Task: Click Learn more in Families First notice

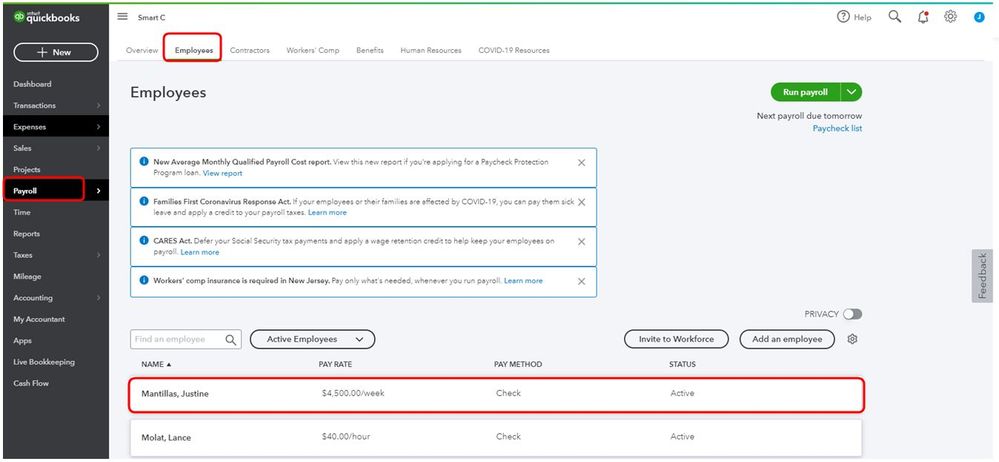Action: tap(327, 213)
